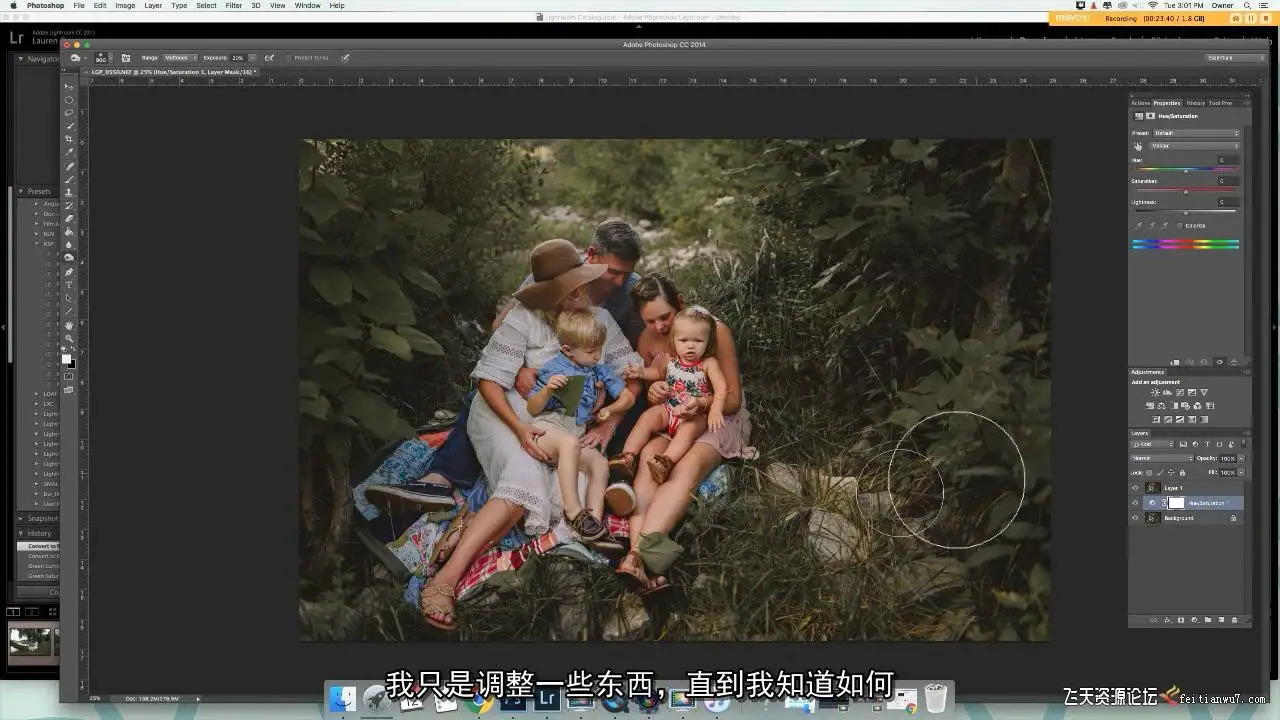Delete layer with trash icon
The width and height of the screenshot is (1280, 720).
pyautogui.click(x=1234, y=620)
